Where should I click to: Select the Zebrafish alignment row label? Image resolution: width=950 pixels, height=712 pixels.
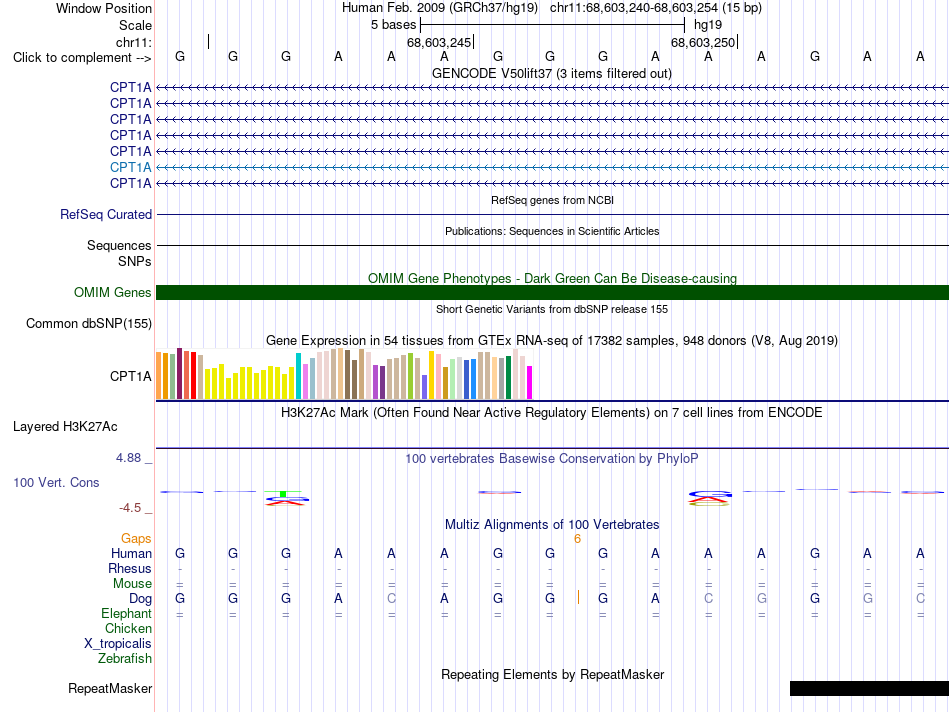coord(125,659)
